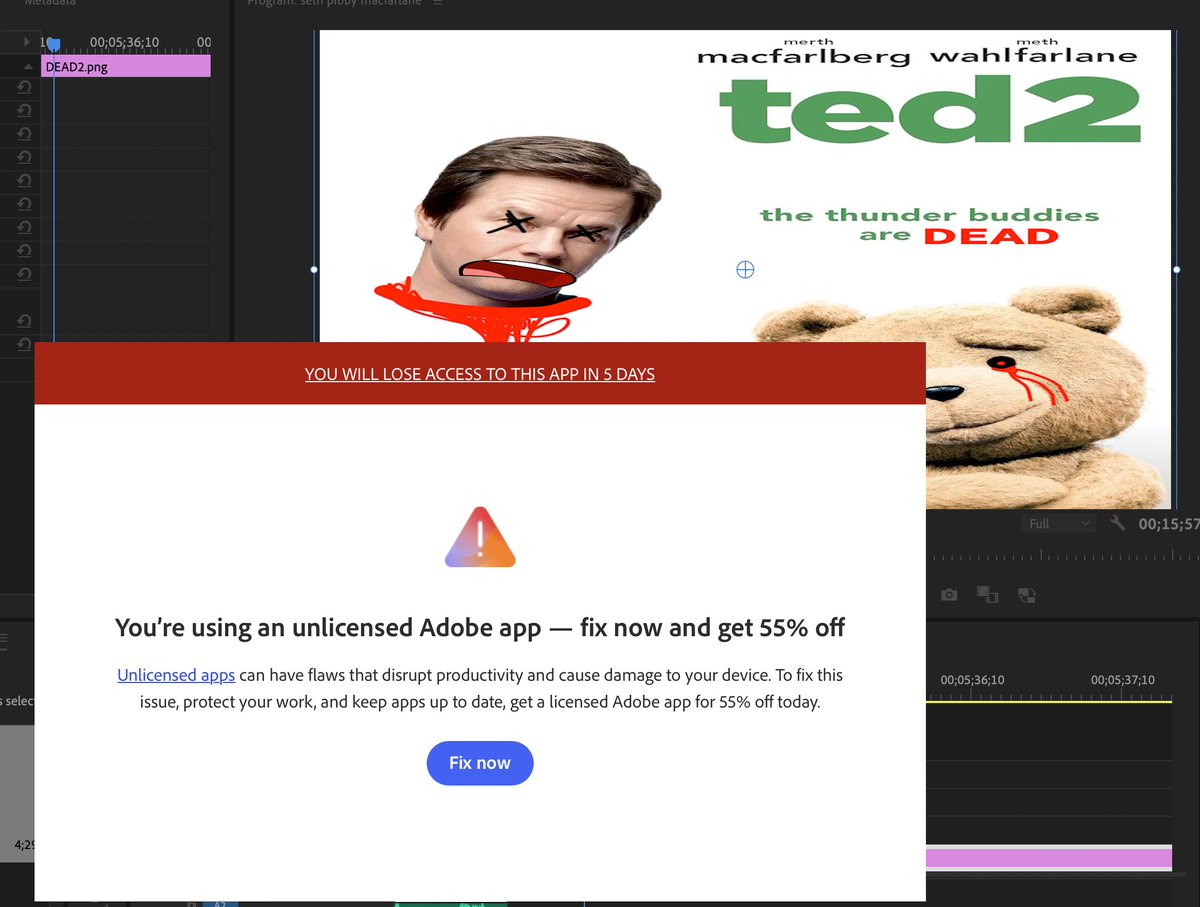Click the warning triangle icon in the dialog
The image size is (1200, 907).
[480, 538]
